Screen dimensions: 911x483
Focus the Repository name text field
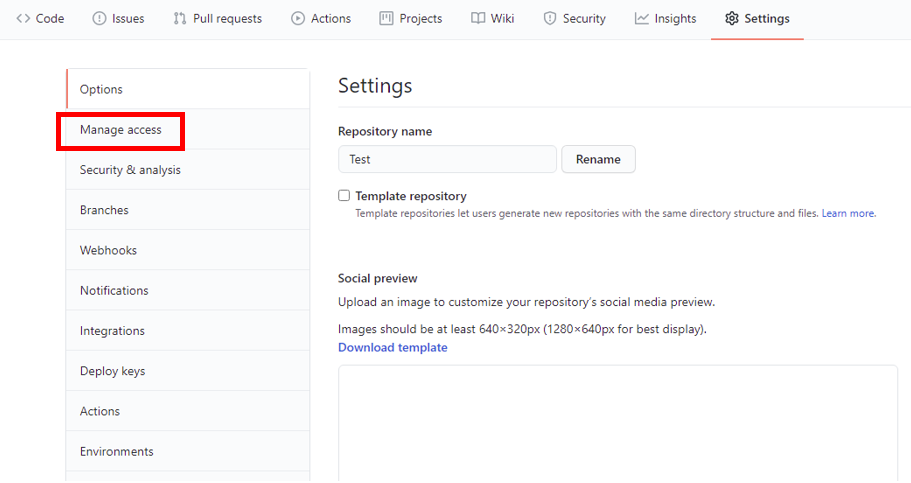pos(447,159)
